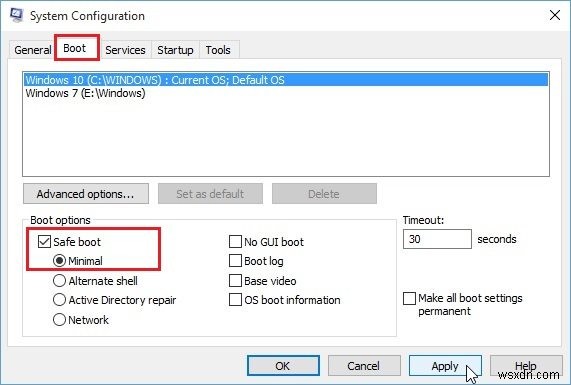Open Advanced options dialog
This screenshot has width=571, height=385.
tap(86, 194)
